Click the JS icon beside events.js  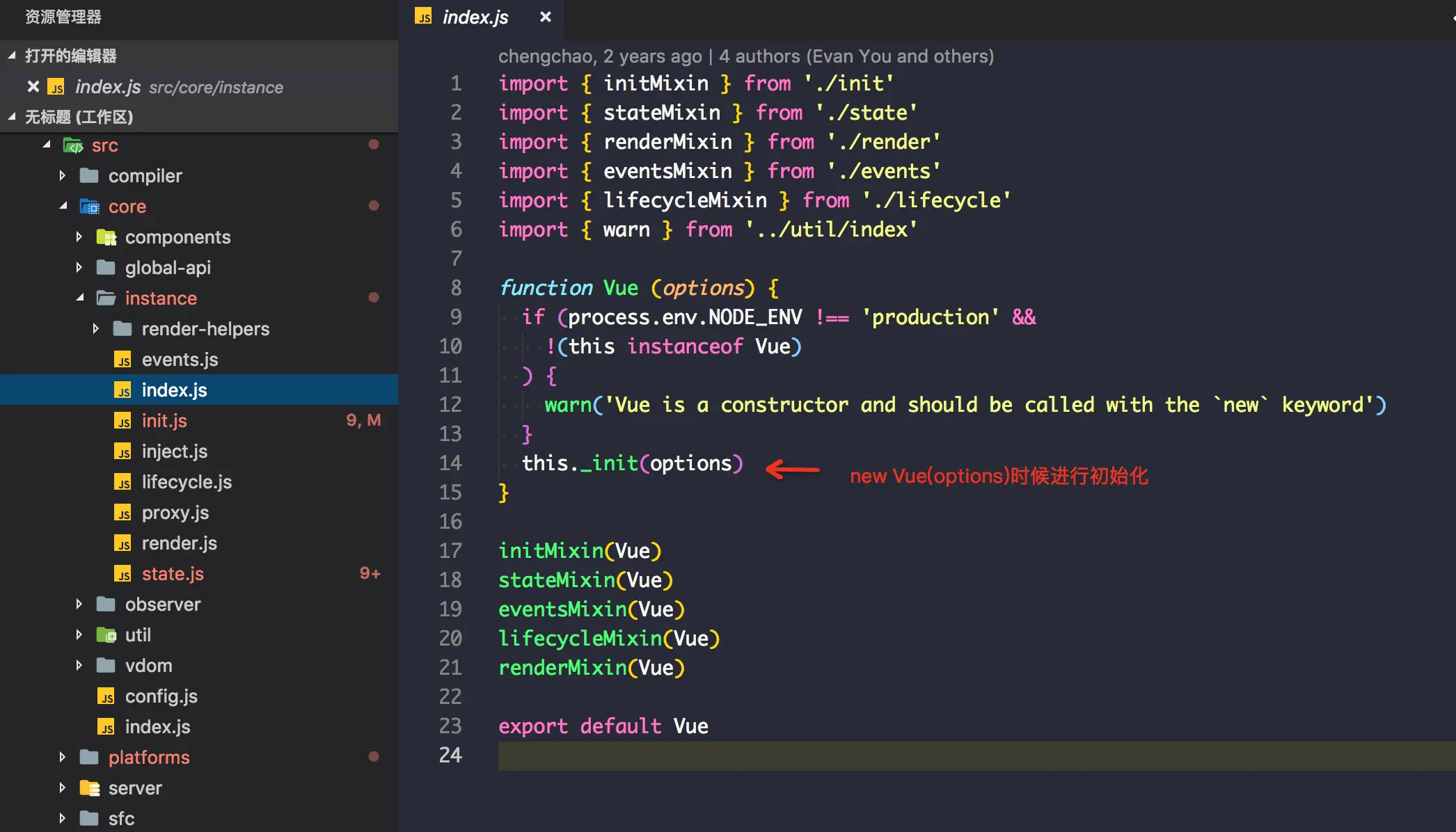tap(124, 360)
